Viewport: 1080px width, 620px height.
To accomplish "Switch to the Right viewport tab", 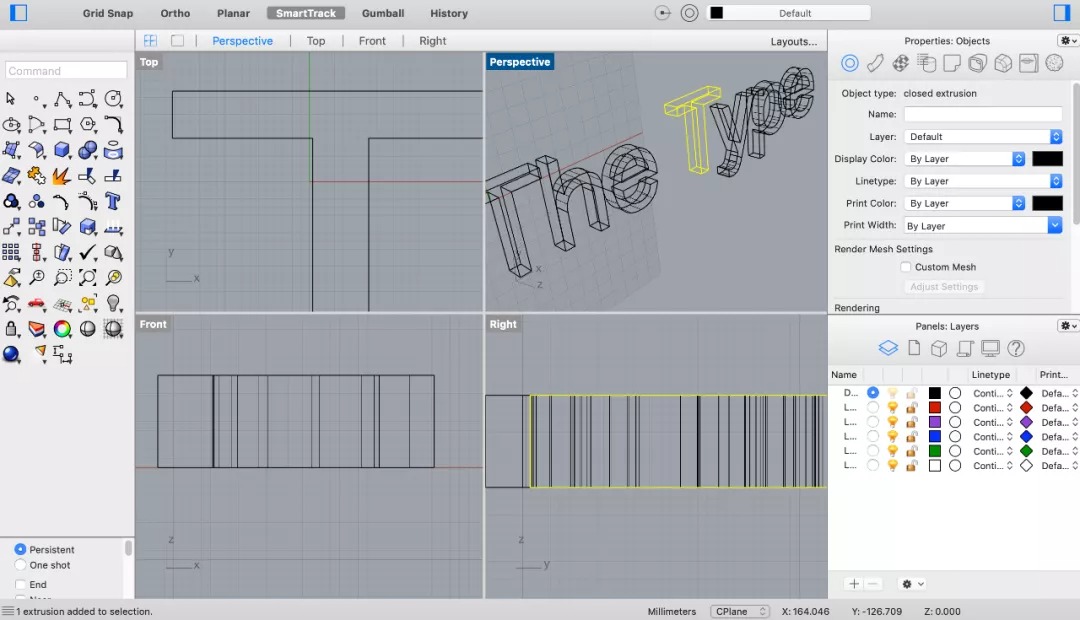I will tap(433, 41).
